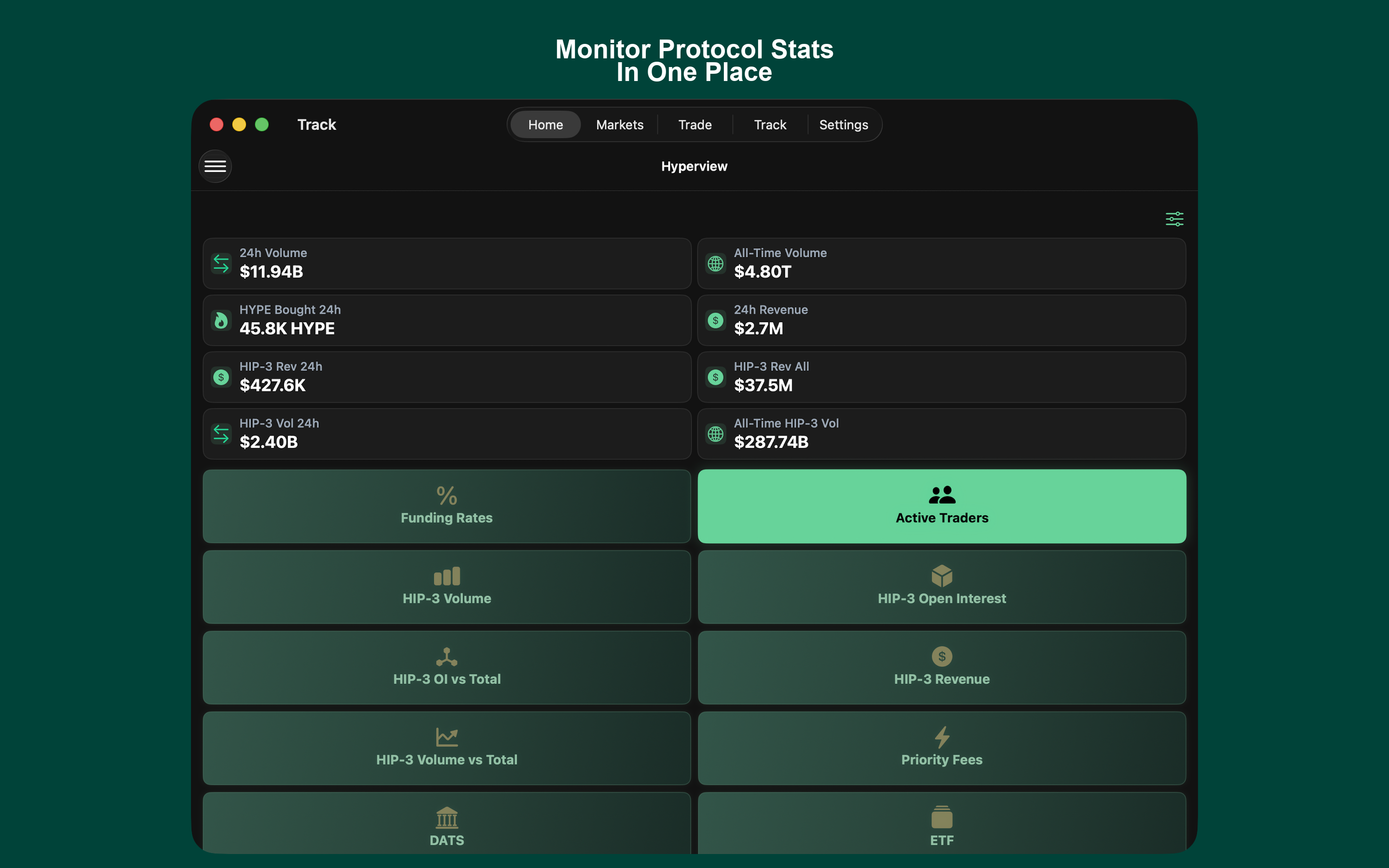Click the HIP-3 Rev All dollar icon
The width and height of the screenshot is (1389, 868).
pyautogui.click(x=716, y=377)
